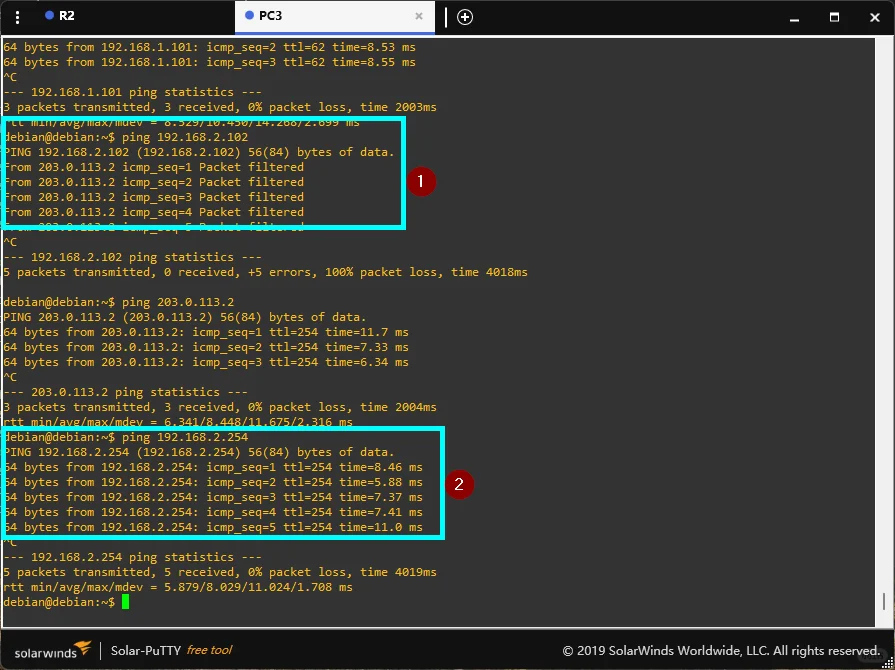Click the terminal vertical scrollbar
895x670 pixels.
pos(884,602)
